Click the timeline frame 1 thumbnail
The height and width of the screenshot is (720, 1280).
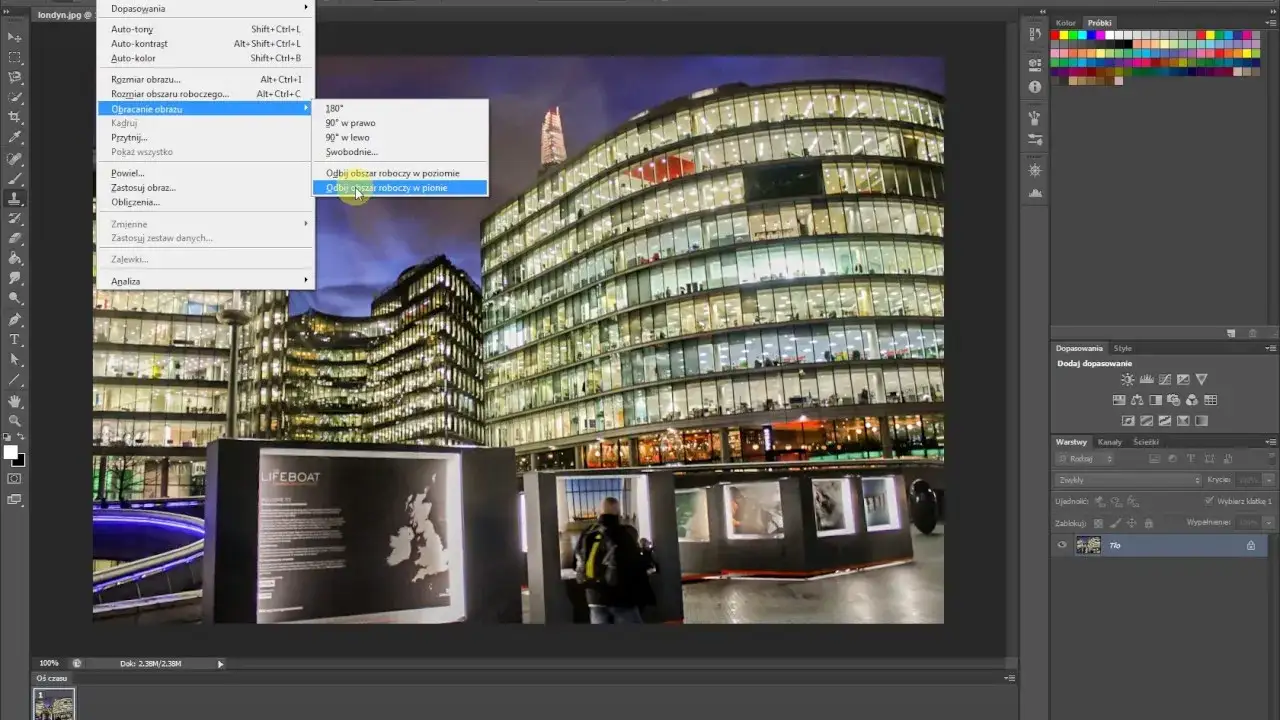coord(54,705)
